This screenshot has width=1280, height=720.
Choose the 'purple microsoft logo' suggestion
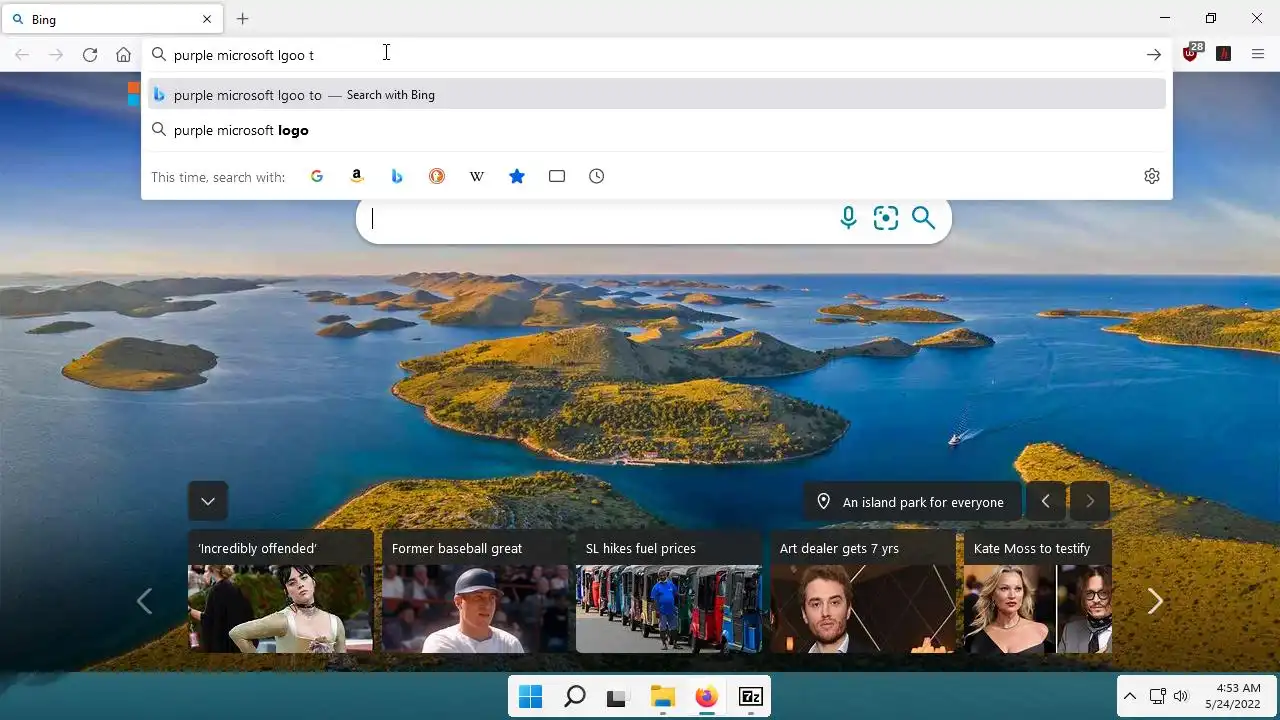[657, 130]
